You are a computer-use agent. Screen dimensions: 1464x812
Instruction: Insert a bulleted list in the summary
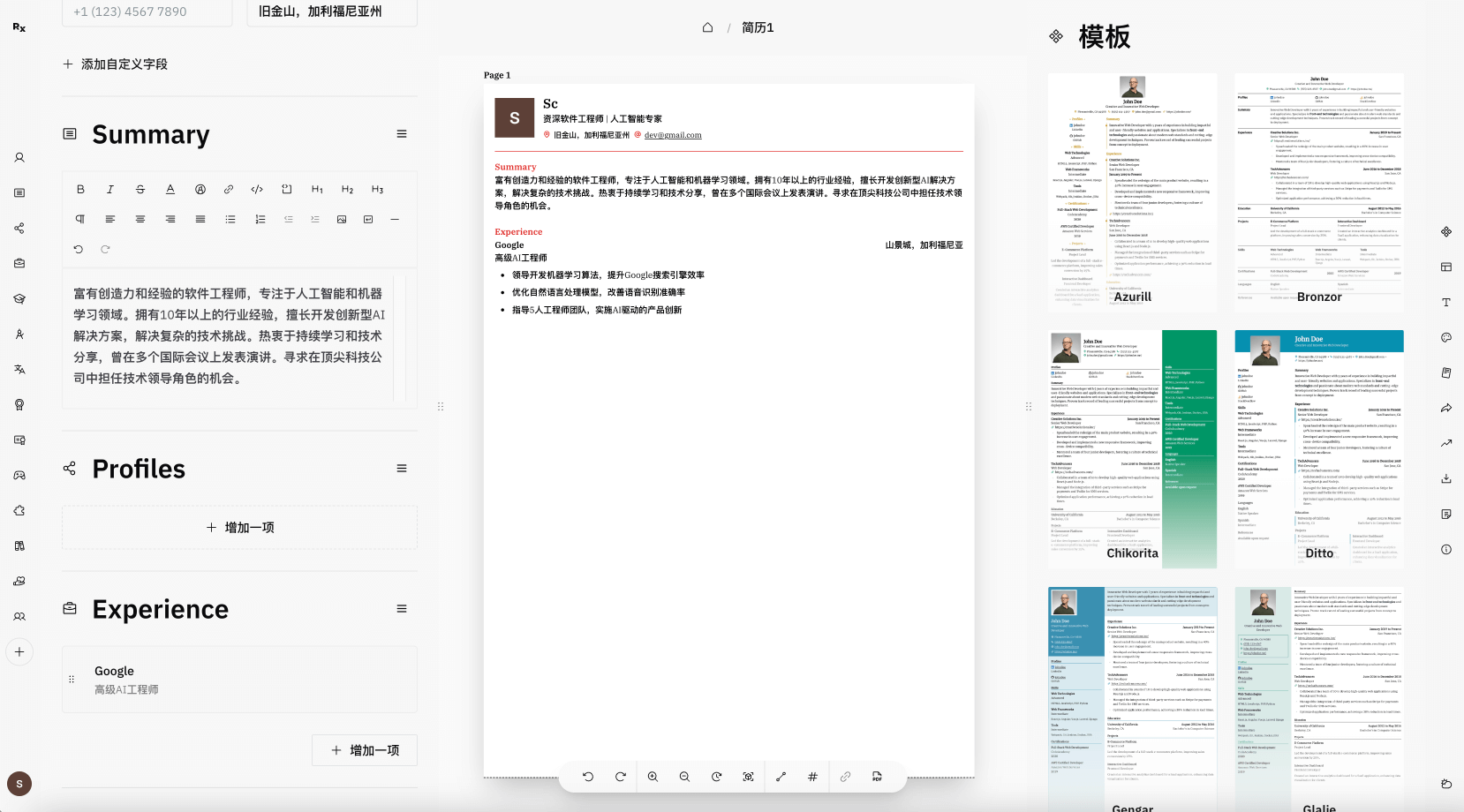(x=230, y=219)
